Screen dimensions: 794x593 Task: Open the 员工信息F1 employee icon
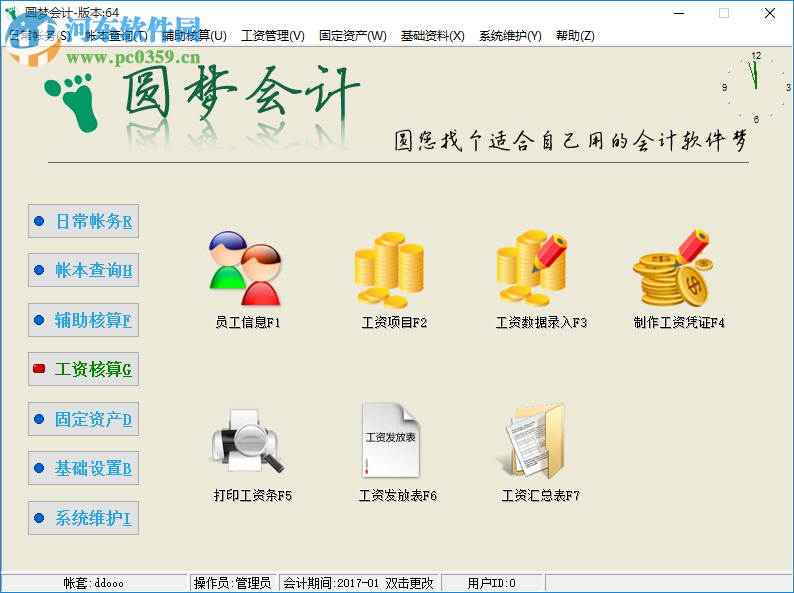[x=246, y=268]
